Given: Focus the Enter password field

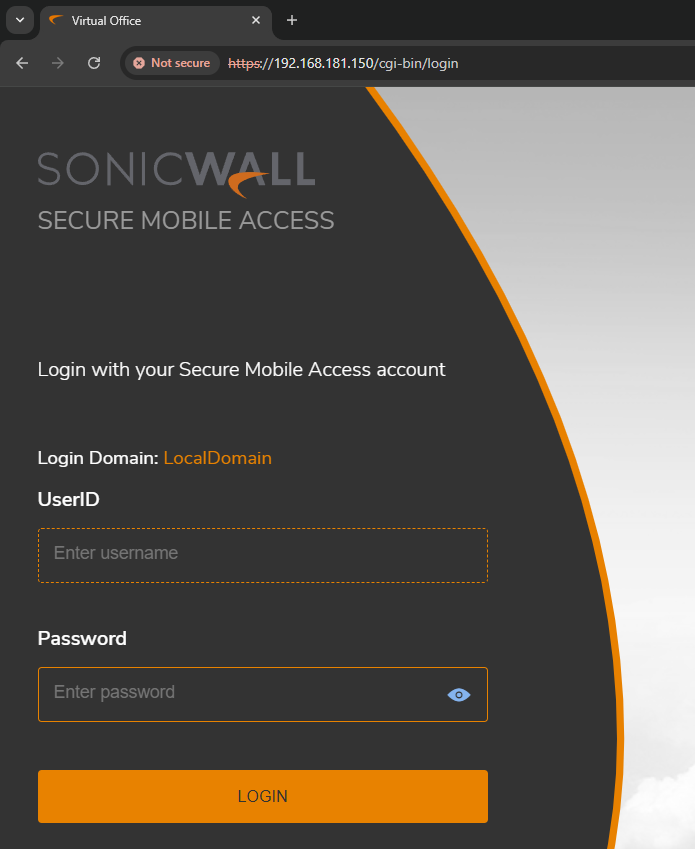Looking at the screenshot, I should click(x=240, y=693).
